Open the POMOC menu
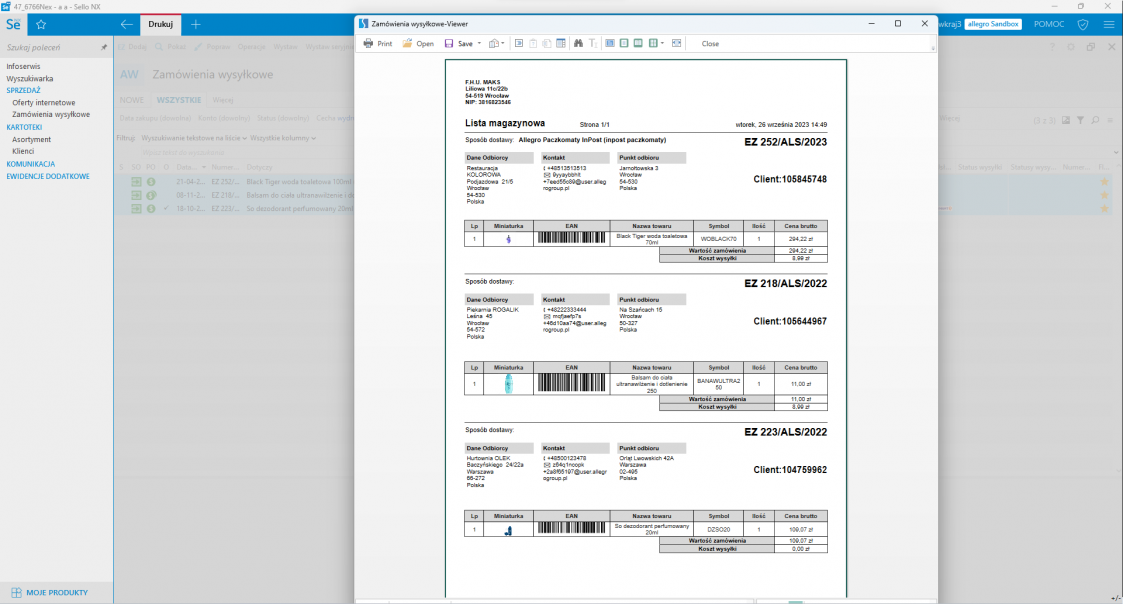Image resolution: width=1123 pixels, height=604 pixels. (x=1049, y=24)
